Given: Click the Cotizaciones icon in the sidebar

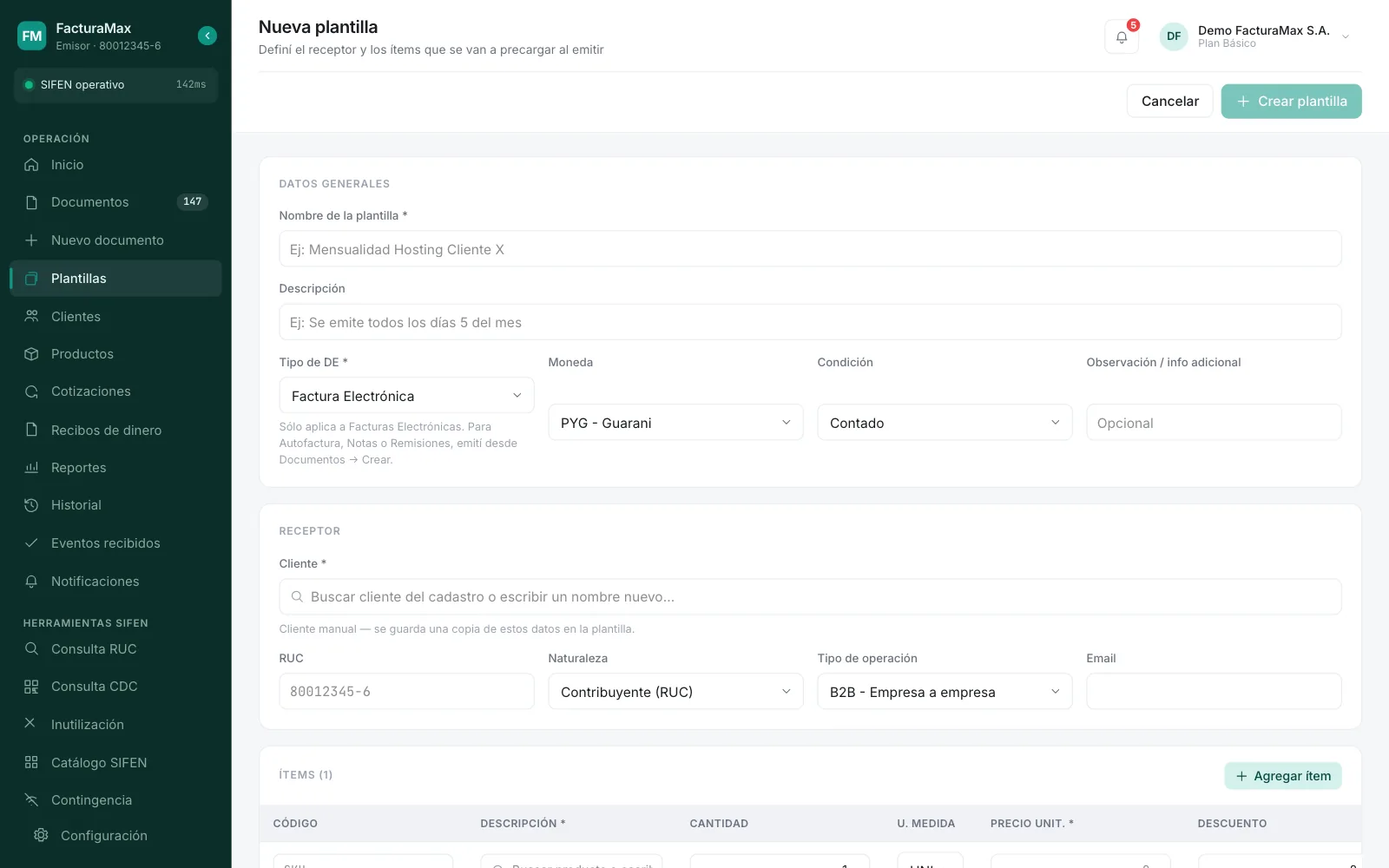Looking at the screenshot, I should click(31, 391).
